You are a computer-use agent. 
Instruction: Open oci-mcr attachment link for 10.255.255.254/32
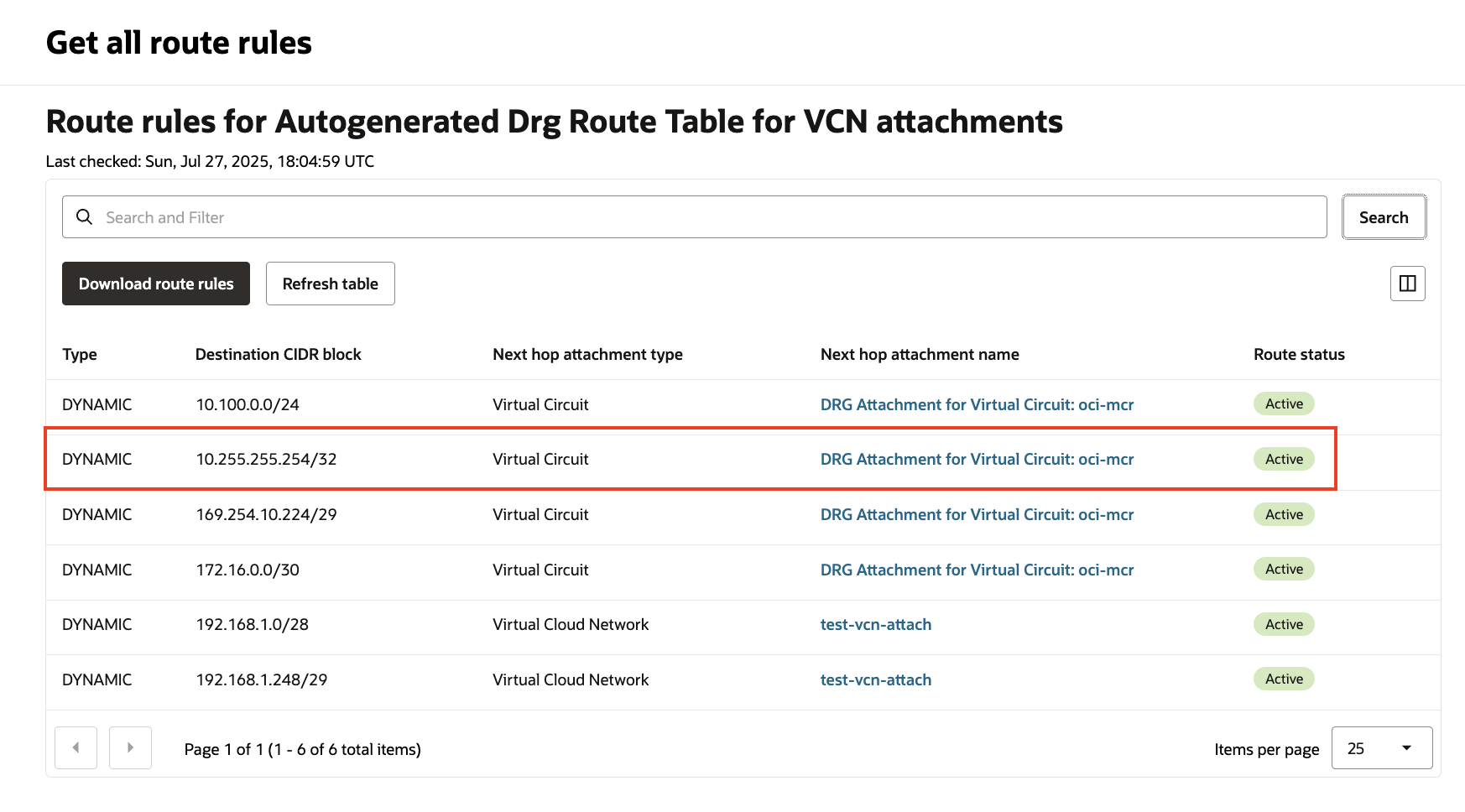pyautogui.click(x=977, y=459)
